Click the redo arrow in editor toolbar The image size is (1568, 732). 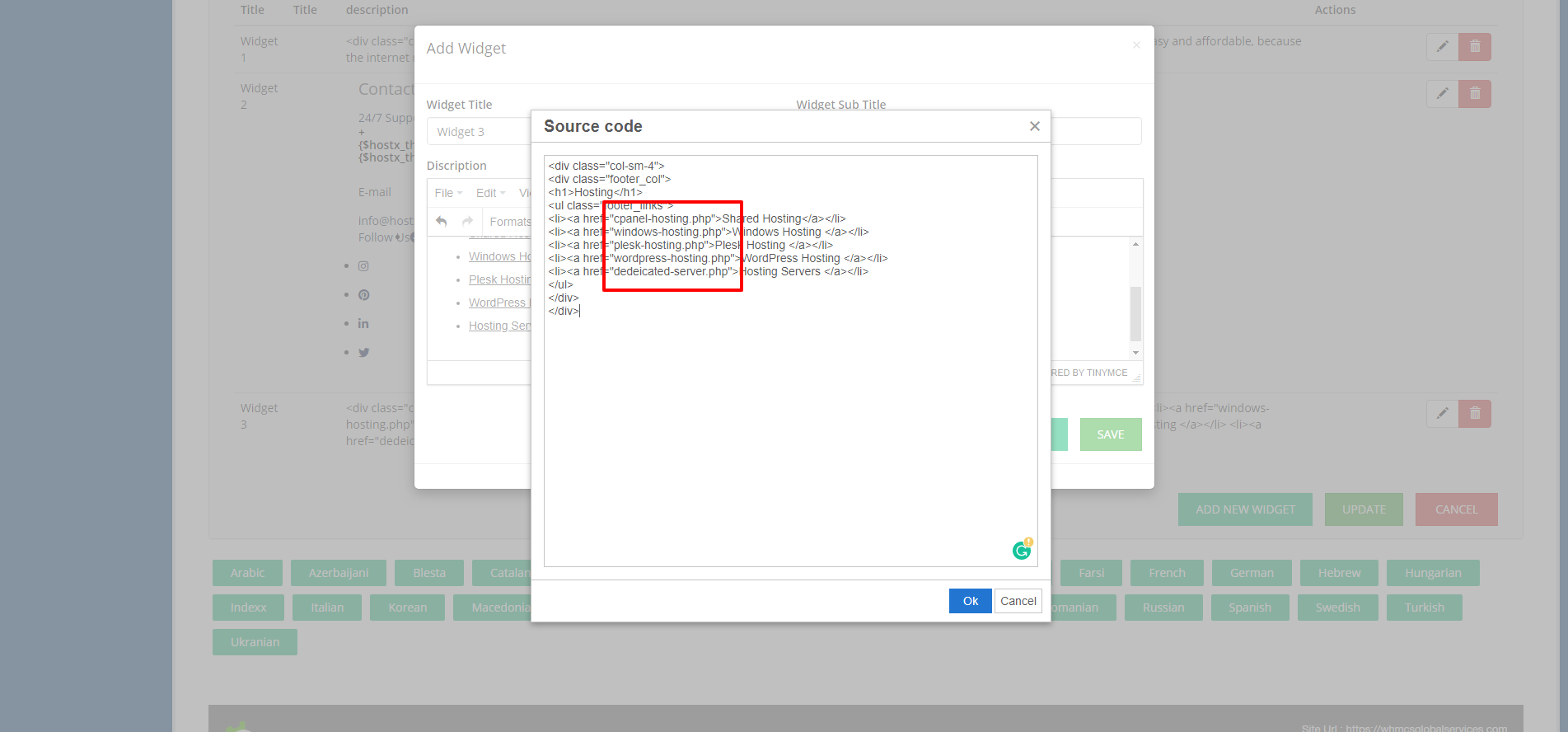tap(467, 222)
